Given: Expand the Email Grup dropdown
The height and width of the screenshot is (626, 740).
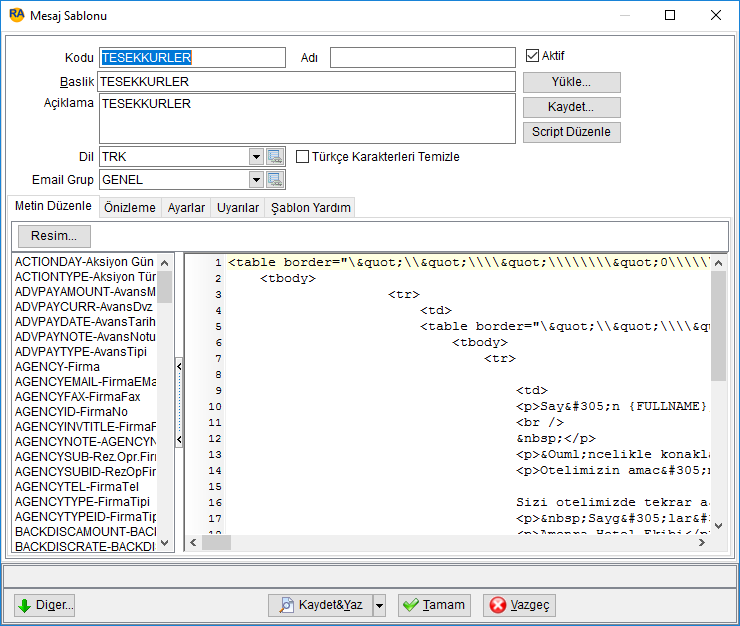Looking at the screenshot, I should 256,179.
